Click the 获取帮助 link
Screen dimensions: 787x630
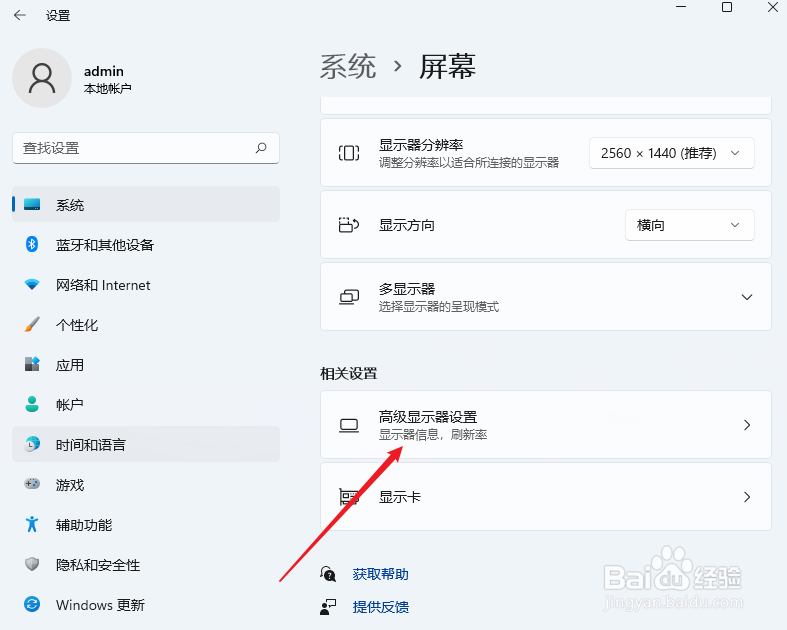[380, 574]
